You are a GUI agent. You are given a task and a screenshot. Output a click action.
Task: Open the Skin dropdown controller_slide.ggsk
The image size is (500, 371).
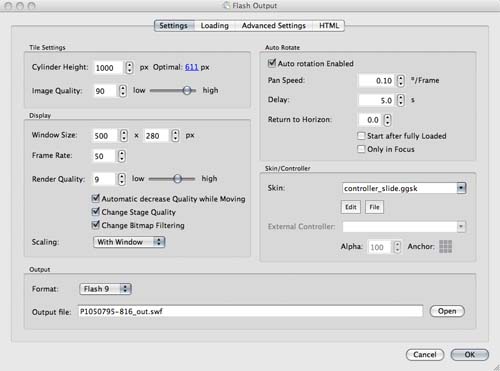[404, 188]
